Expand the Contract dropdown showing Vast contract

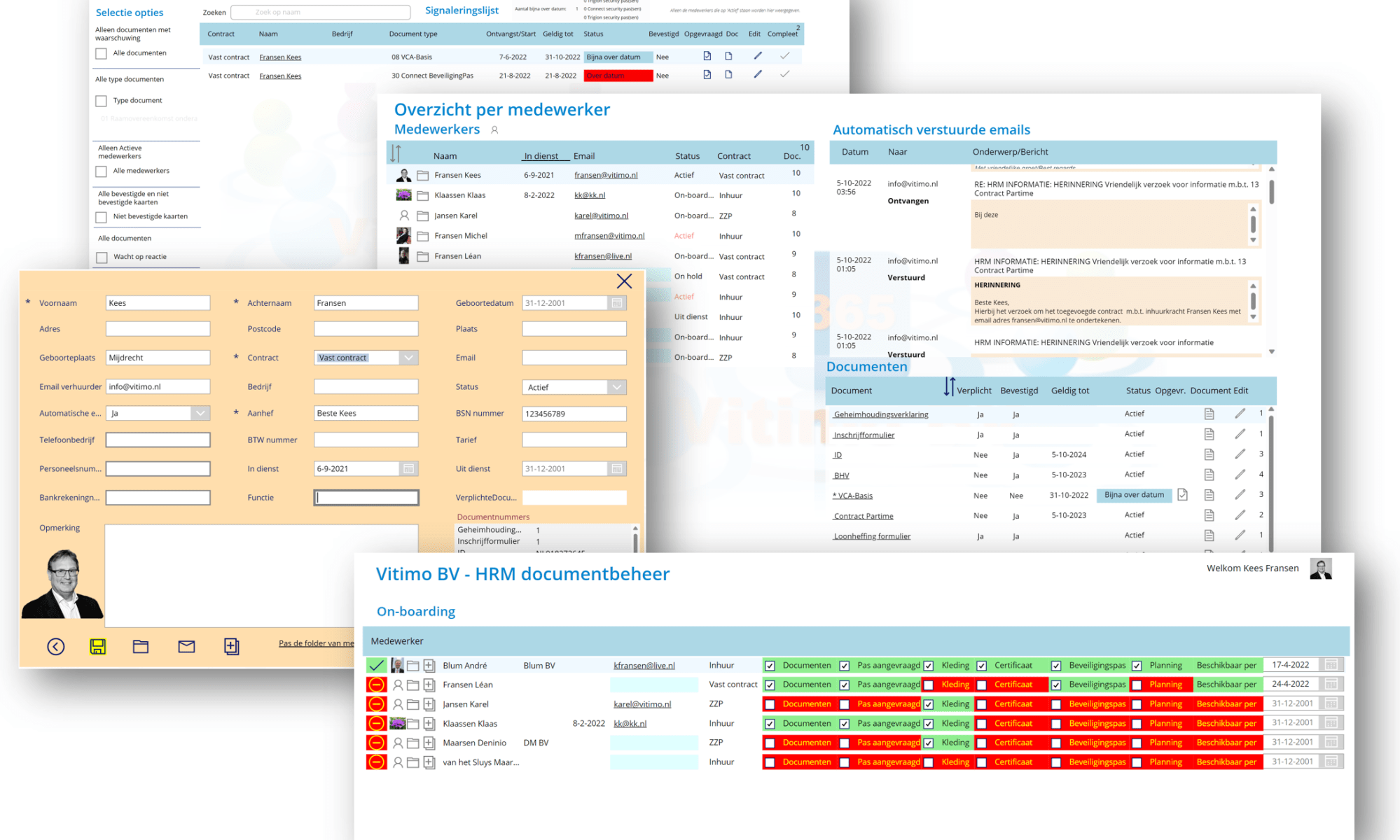(x=408, y=358)
